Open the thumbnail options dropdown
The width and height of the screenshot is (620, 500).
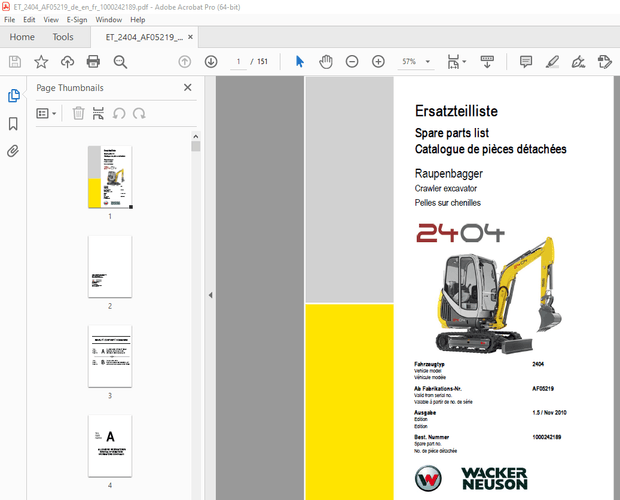[46, 113]
